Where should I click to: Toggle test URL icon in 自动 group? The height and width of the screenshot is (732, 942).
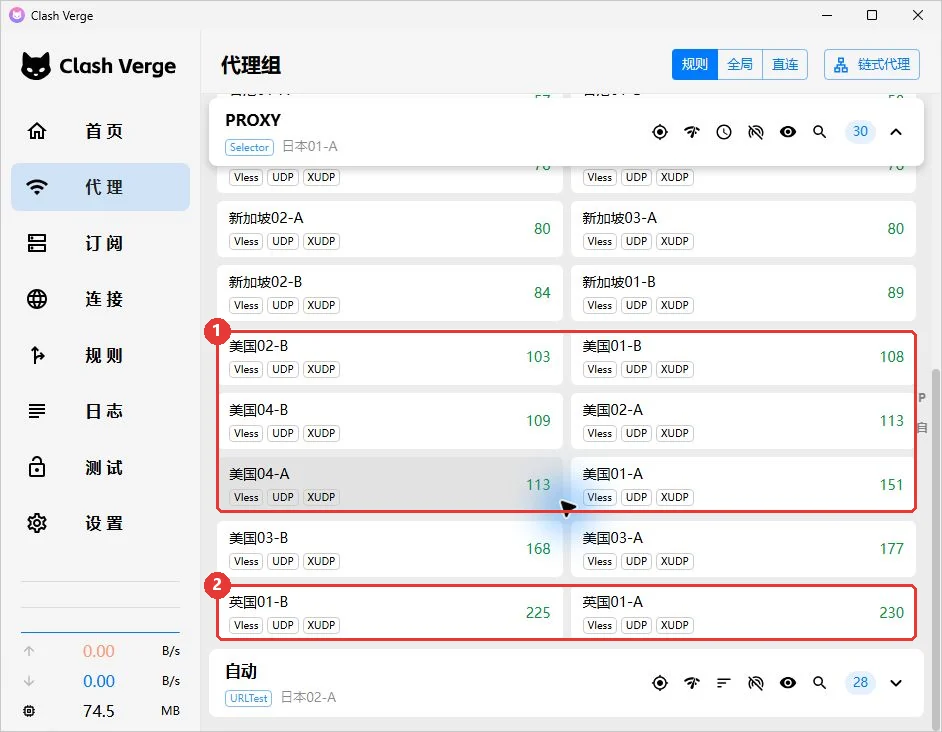pos(756,683)
